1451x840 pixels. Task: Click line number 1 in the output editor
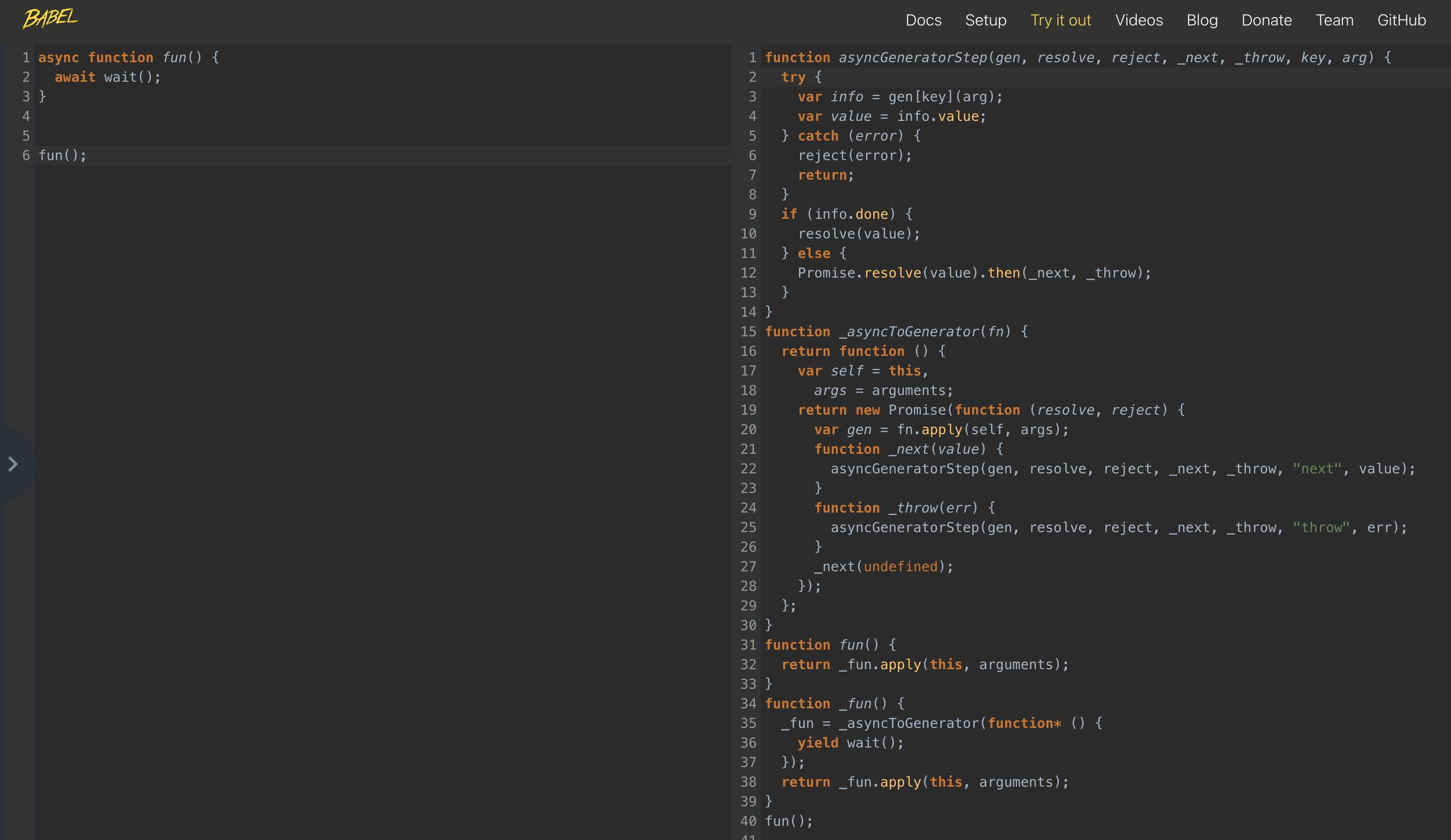click(752, 57)
